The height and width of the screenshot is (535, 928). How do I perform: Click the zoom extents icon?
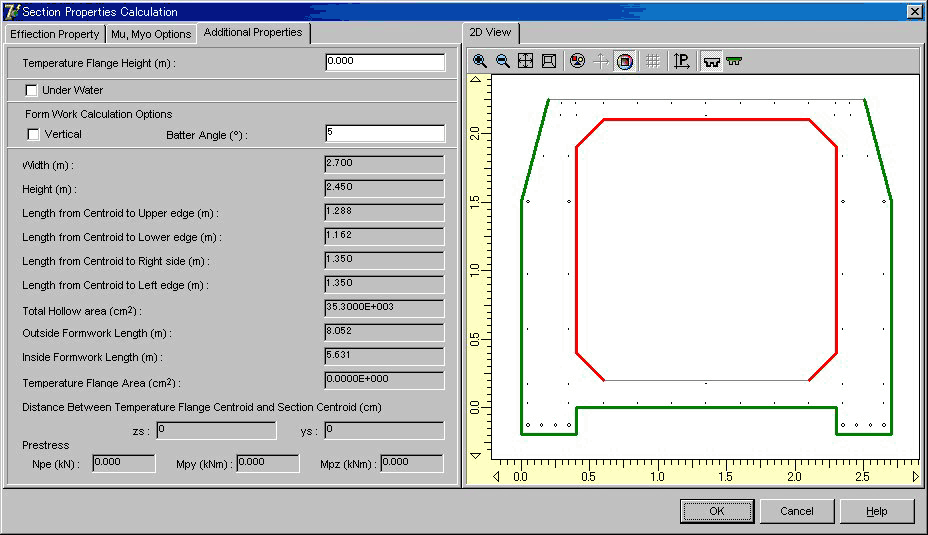(525, 61)
